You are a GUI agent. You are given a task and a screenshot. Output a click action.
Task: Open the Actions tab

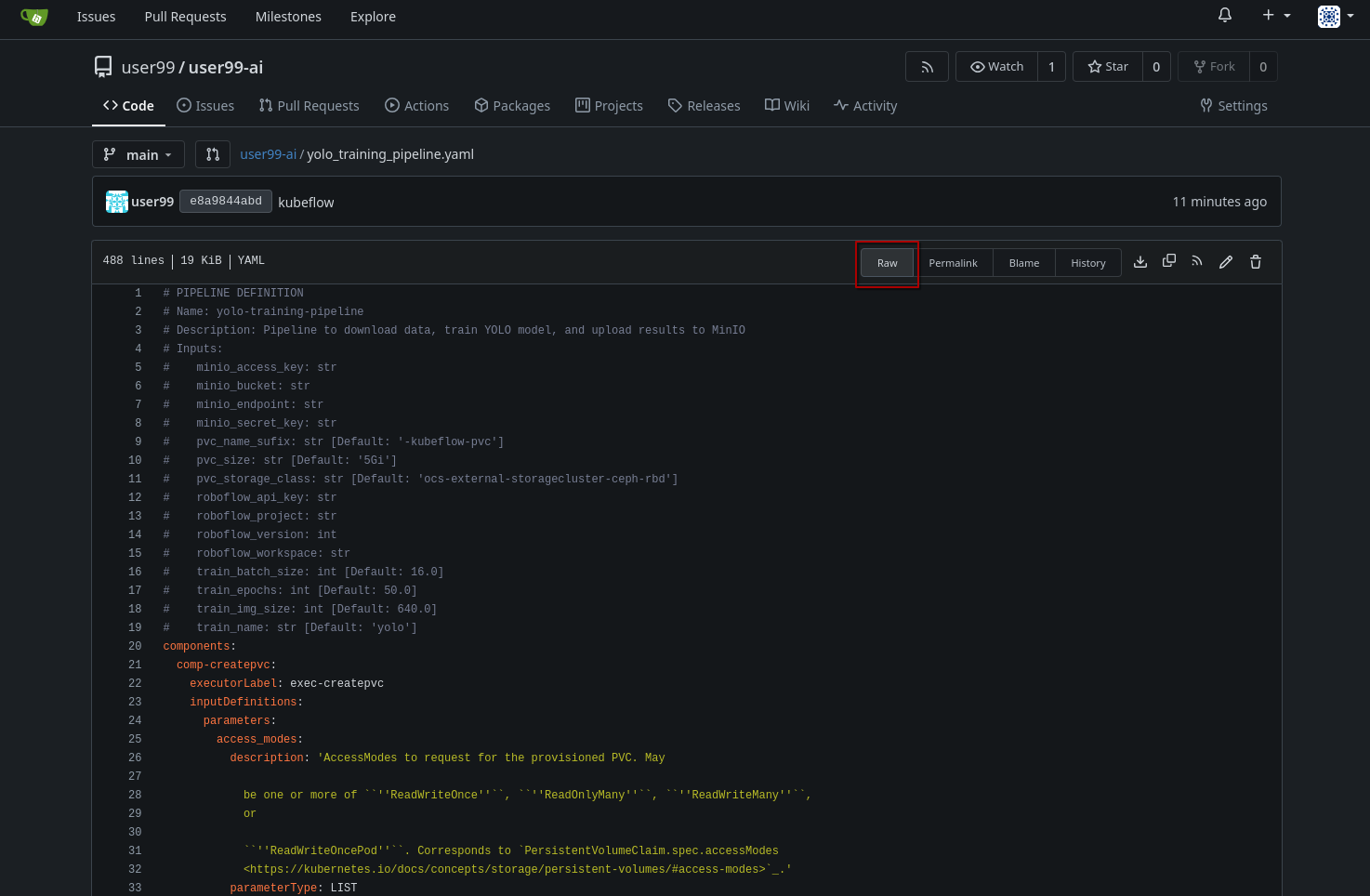(x=416, y=106)
